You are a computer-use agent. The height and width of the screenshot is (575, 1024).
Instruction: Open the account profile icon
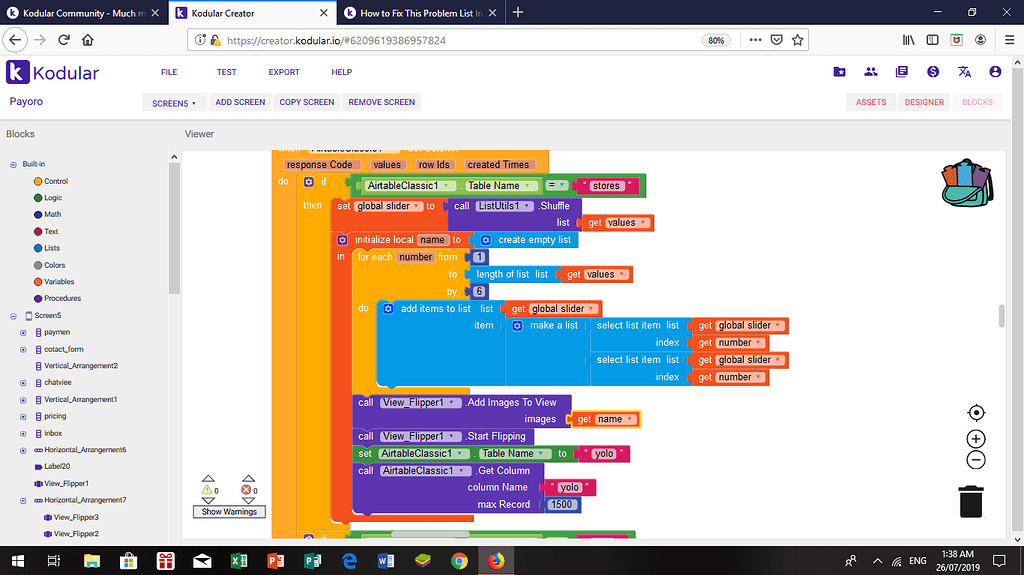(x=995, y=72)
